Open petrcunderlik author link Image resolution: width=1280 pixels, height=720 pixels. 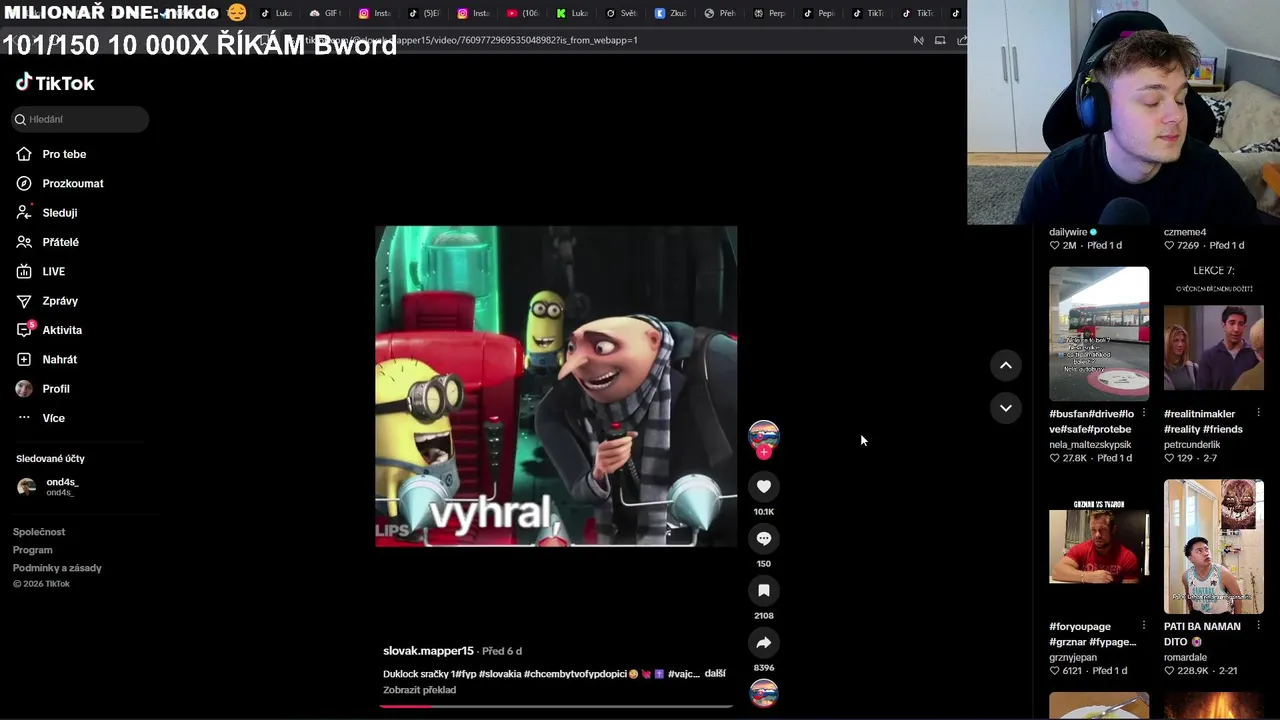1192,445
